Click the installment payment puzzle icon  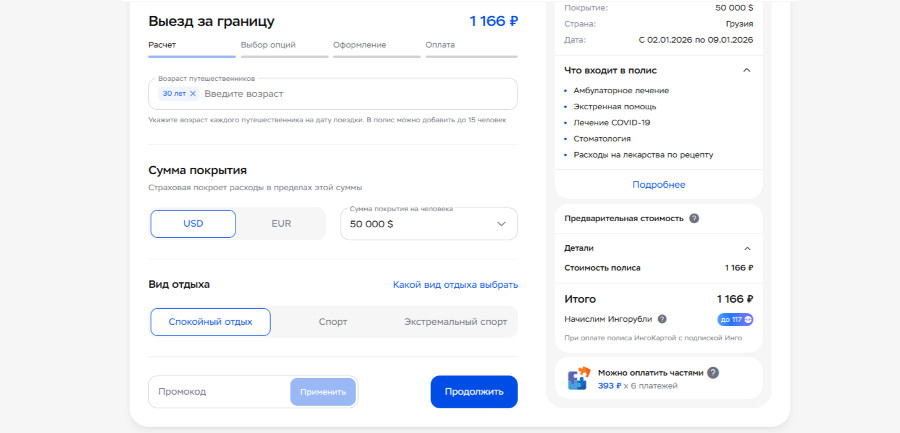pos(579,378)
